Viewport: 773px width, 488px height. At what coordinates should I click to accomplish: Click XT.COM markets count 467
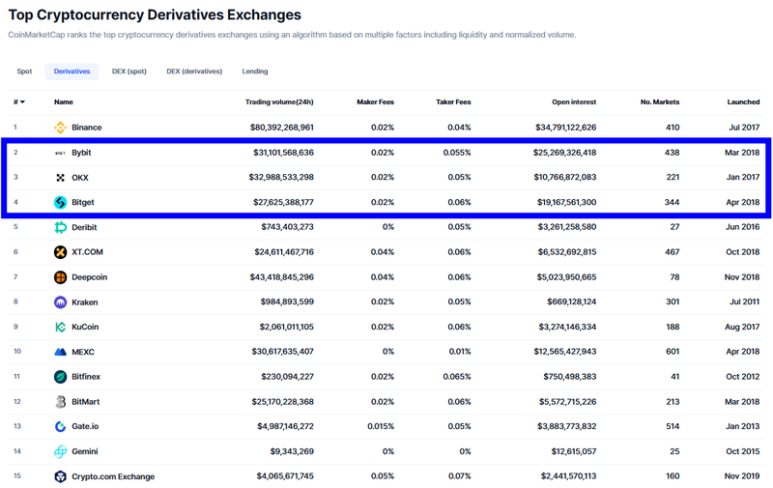[672, 252]
